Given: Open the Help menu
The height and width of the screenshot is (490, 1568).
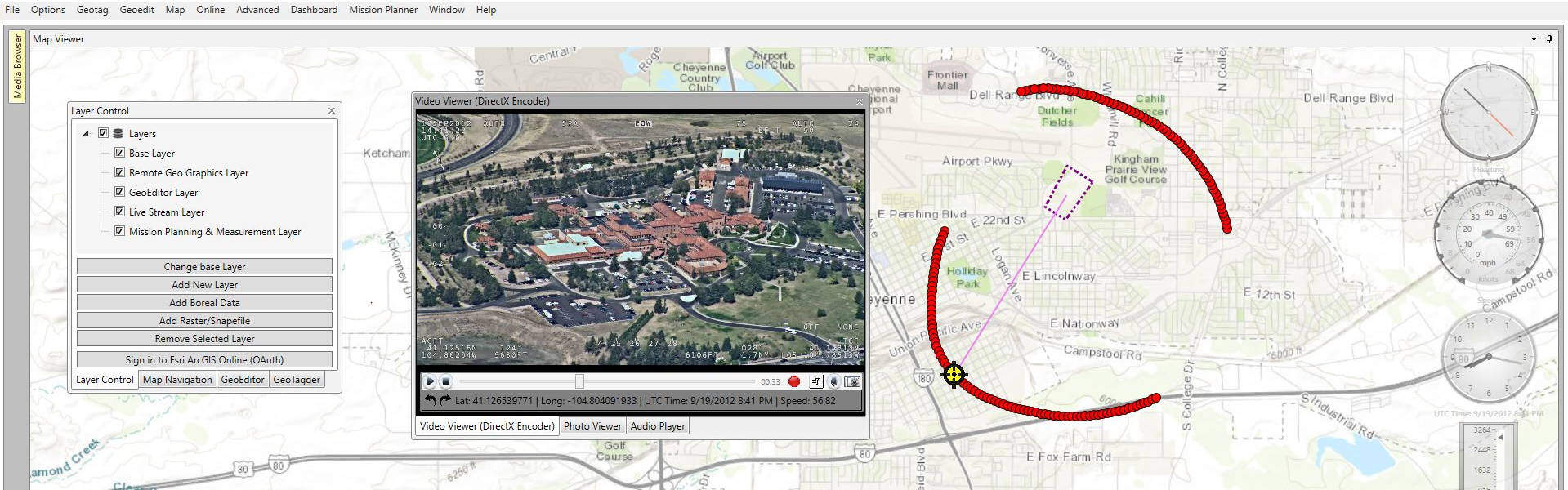Looking at the screenshot, I should [486, 10].
